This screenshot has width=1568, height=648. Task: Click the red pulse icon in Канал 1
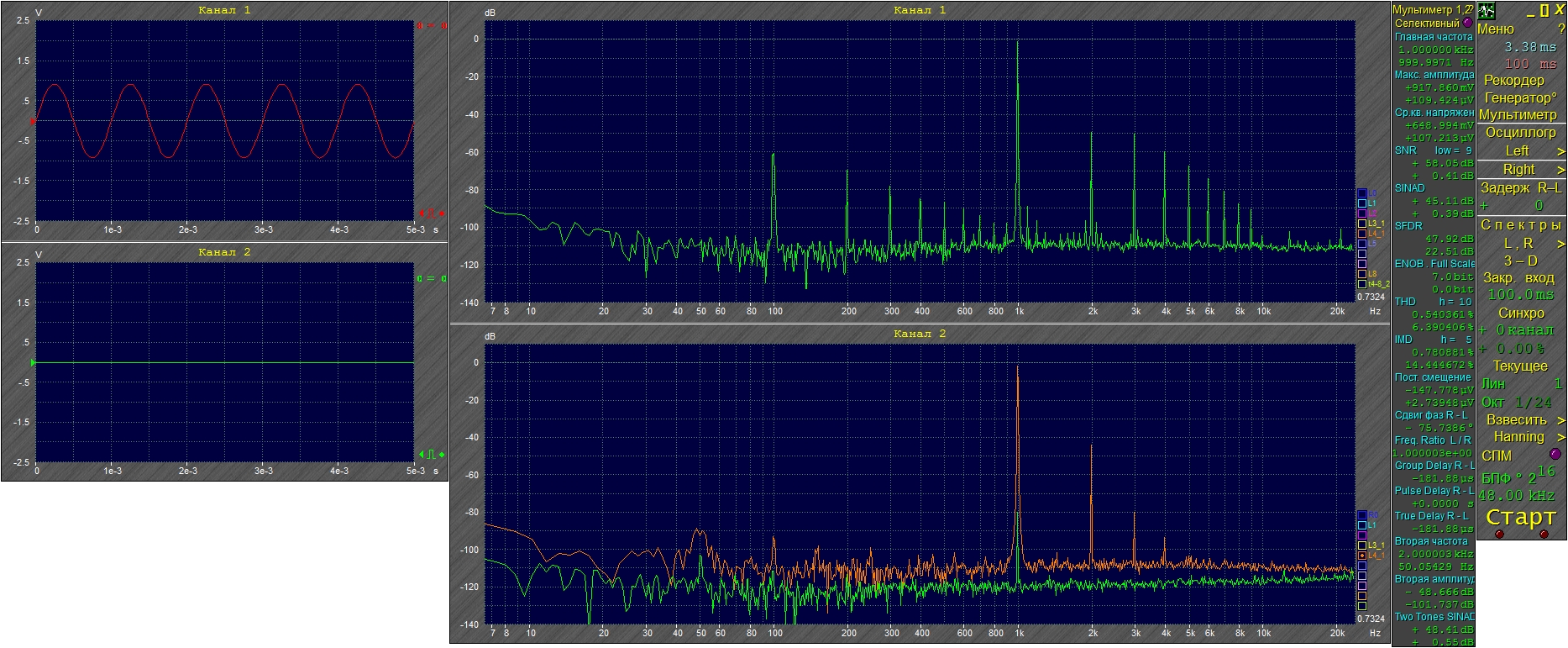click(430, 213)
